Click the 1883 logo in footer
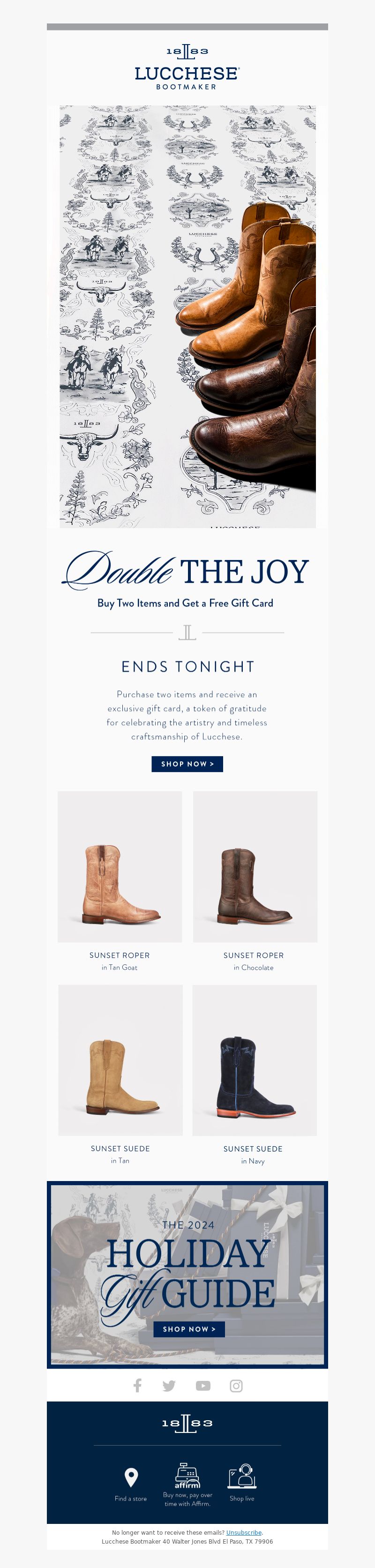The width and height of the screenshot is (375, 1568). click(x=187, y=1423)
